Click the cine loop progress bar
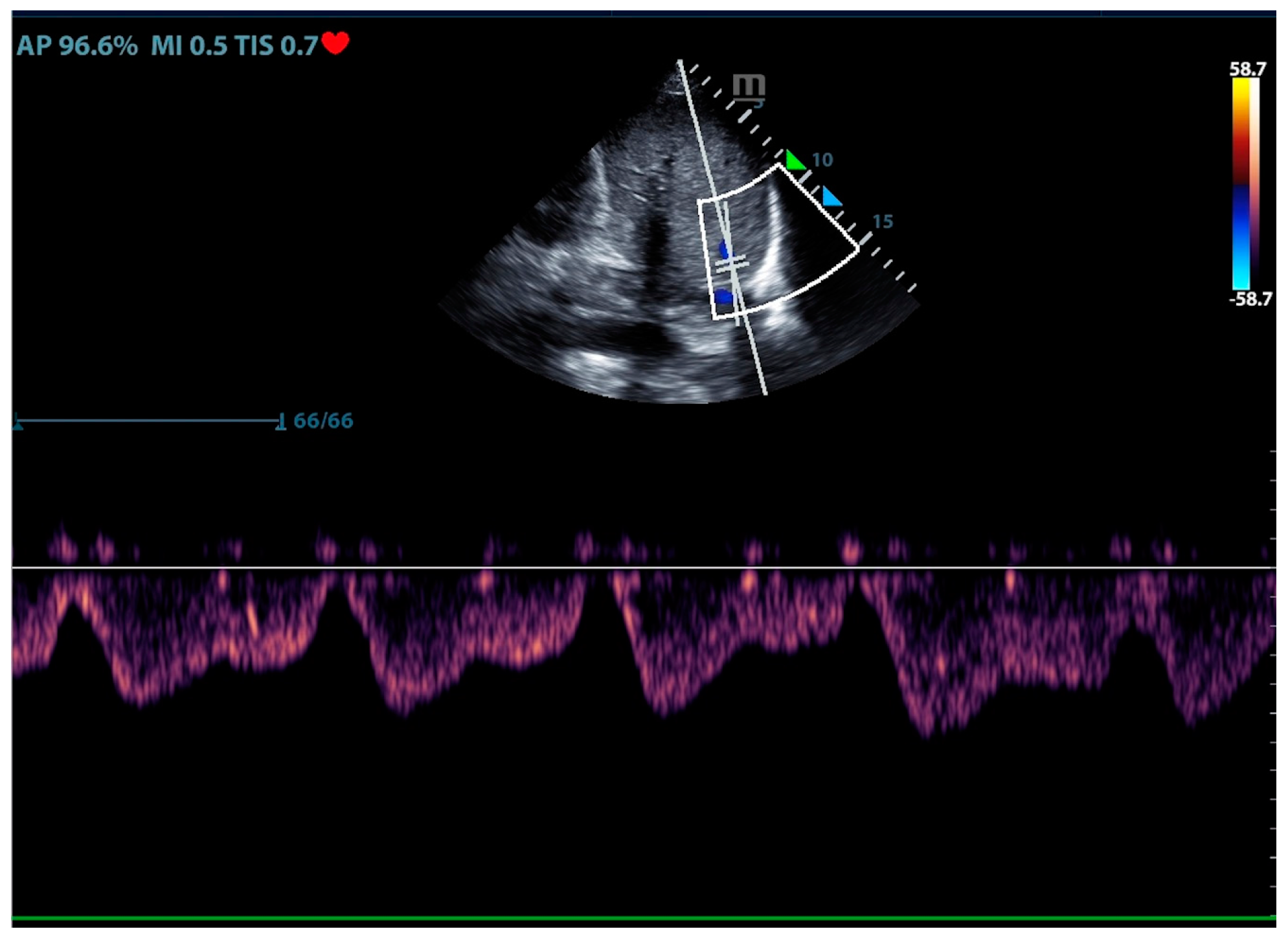 point(149,421)
